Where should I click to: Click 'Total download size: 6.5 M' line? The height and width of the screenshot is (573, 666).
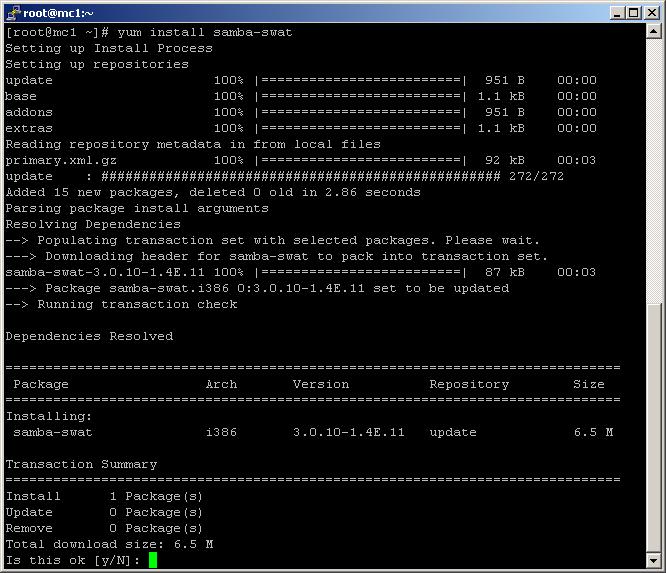tap(109, 545)
